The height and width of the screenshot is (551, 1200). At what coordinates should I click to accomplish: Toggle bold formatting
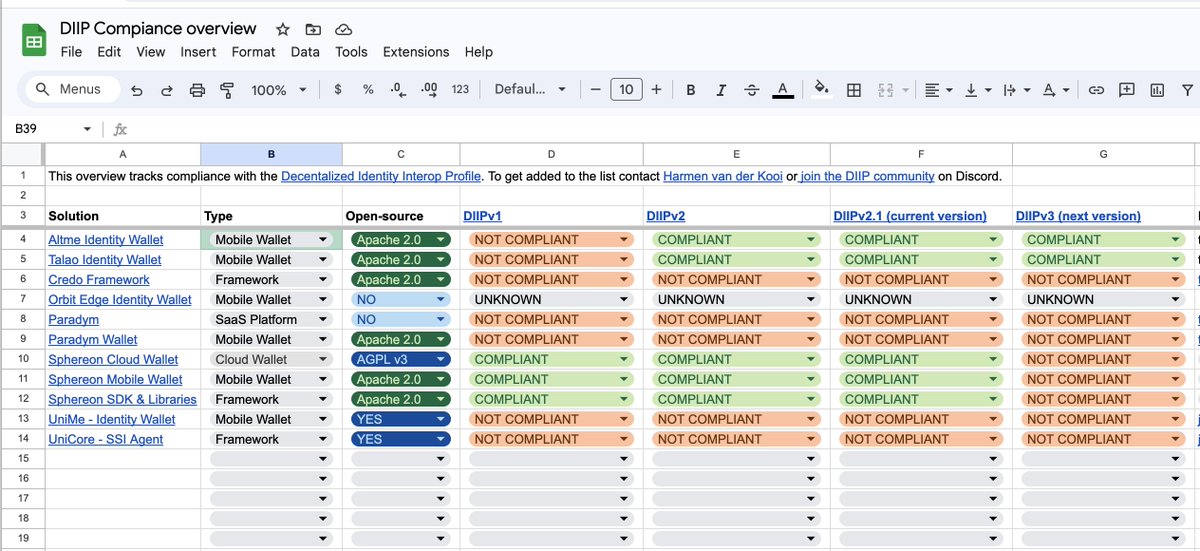point(690,90)
